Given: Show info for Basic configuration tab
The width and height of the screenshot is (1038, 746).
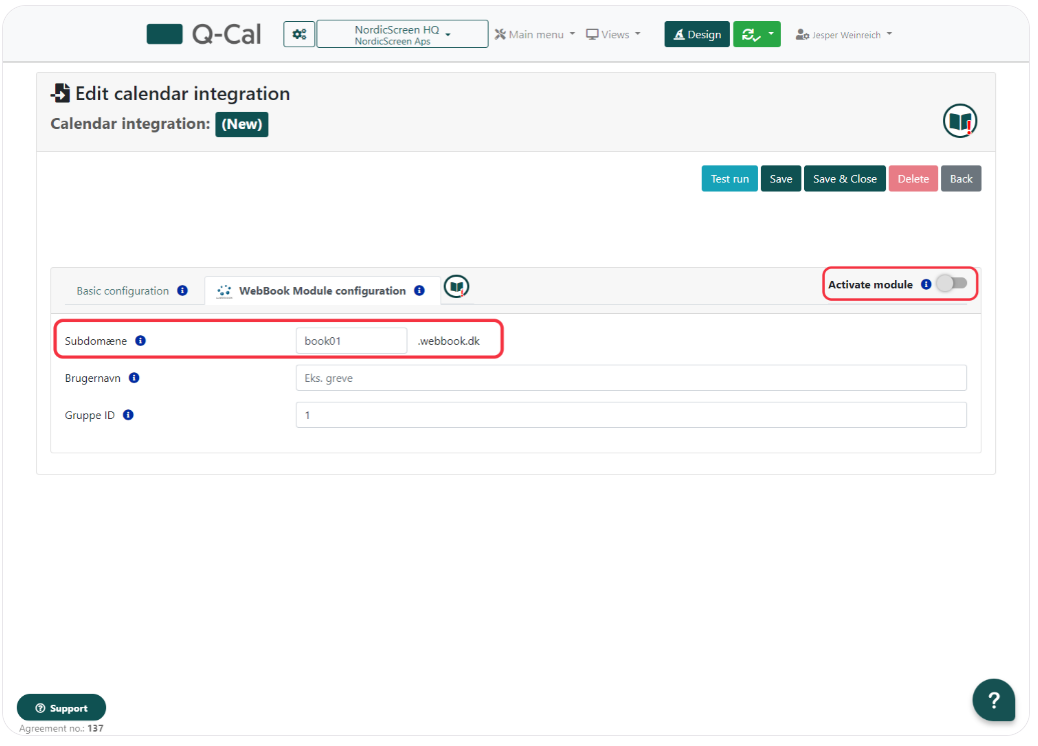Looking at the screenshot, I should click(x=183, y=291).
